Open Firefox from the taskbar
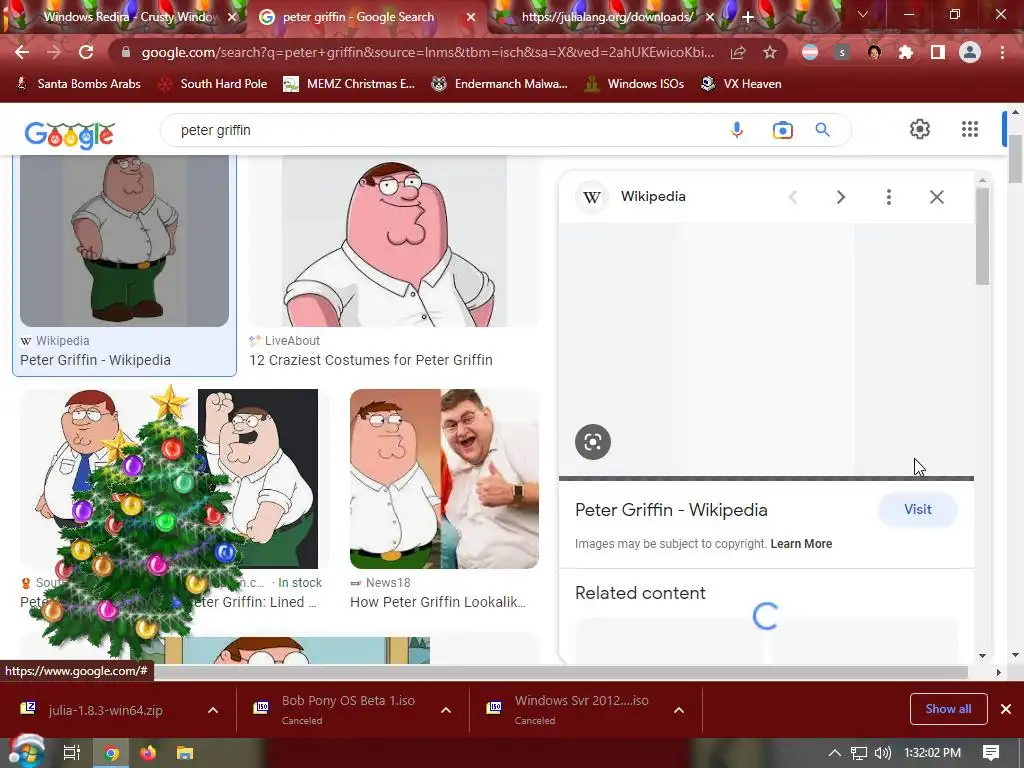 (148, 753)
